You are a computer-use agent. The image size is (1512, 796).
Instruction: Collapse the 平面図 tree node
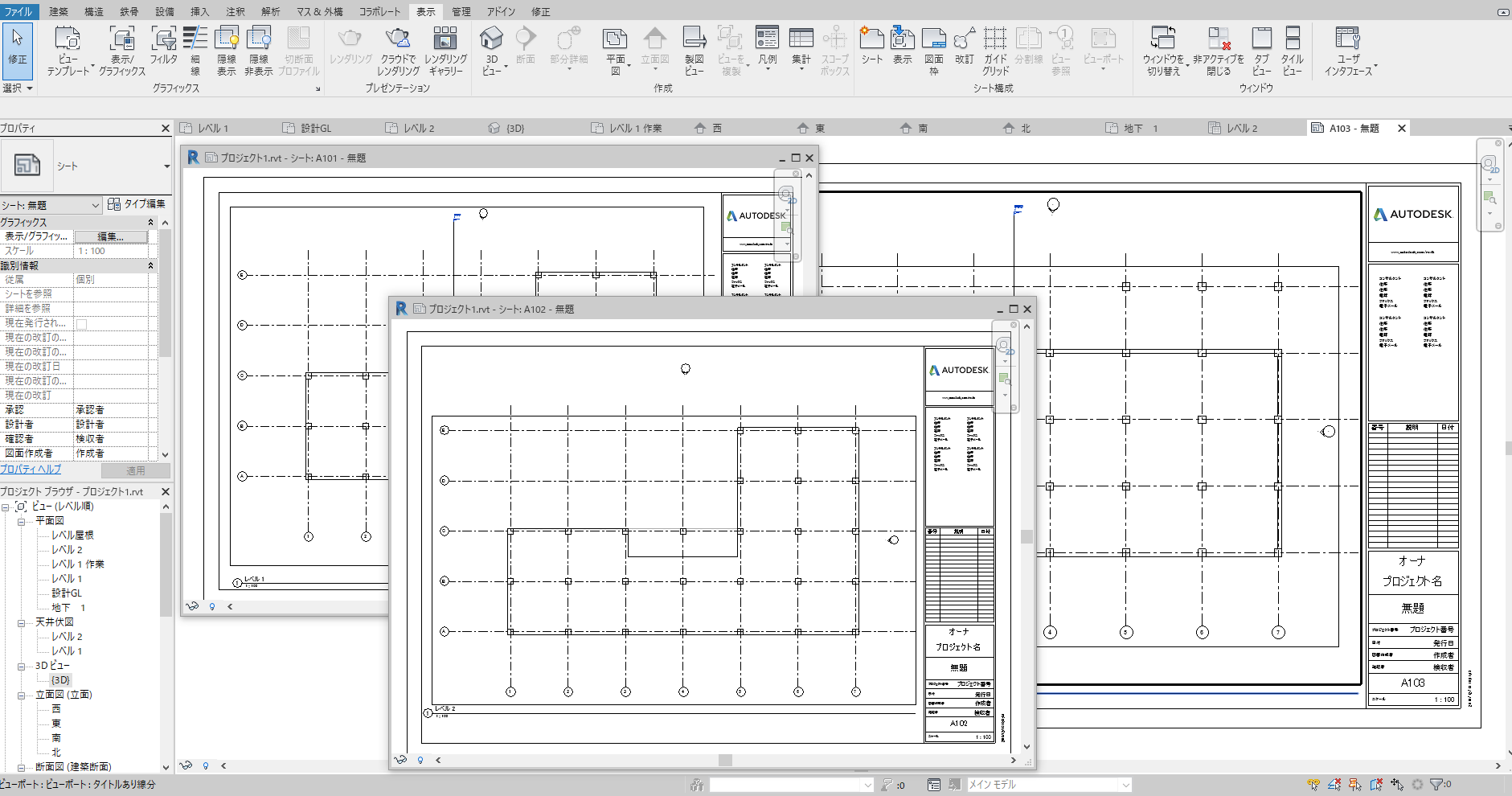pos(22,521)
